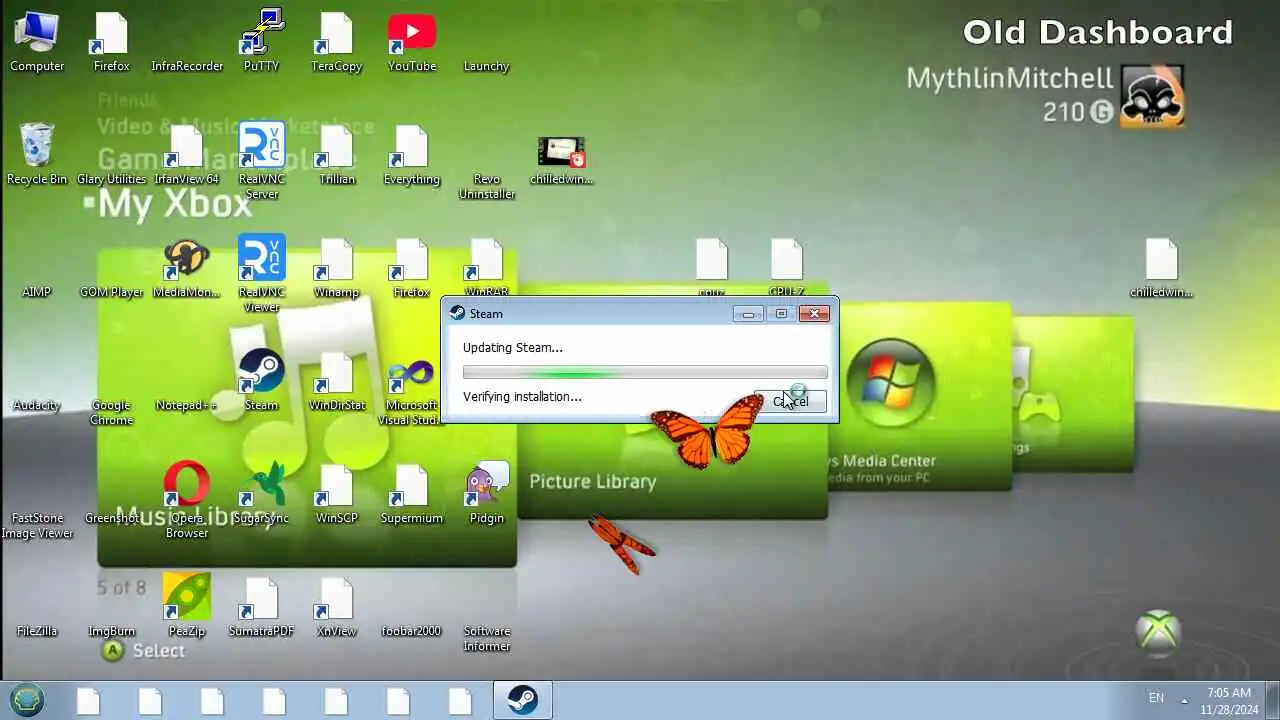Image resolution: width=1280 pixels, height=720 pixels.
Task: Select the SugarSync hummingbird shortcut
Action: 262,485
